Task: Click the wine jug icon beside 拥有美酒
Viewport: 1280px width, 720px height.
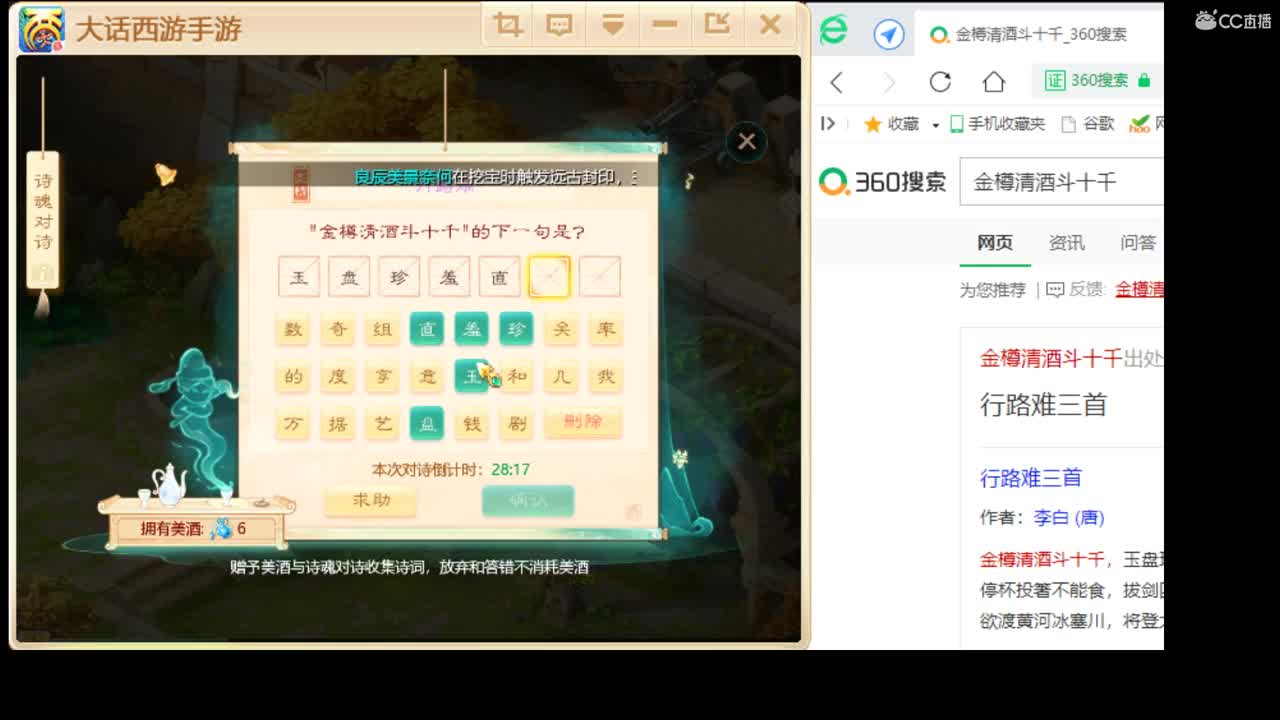Action: pos(222,528)
